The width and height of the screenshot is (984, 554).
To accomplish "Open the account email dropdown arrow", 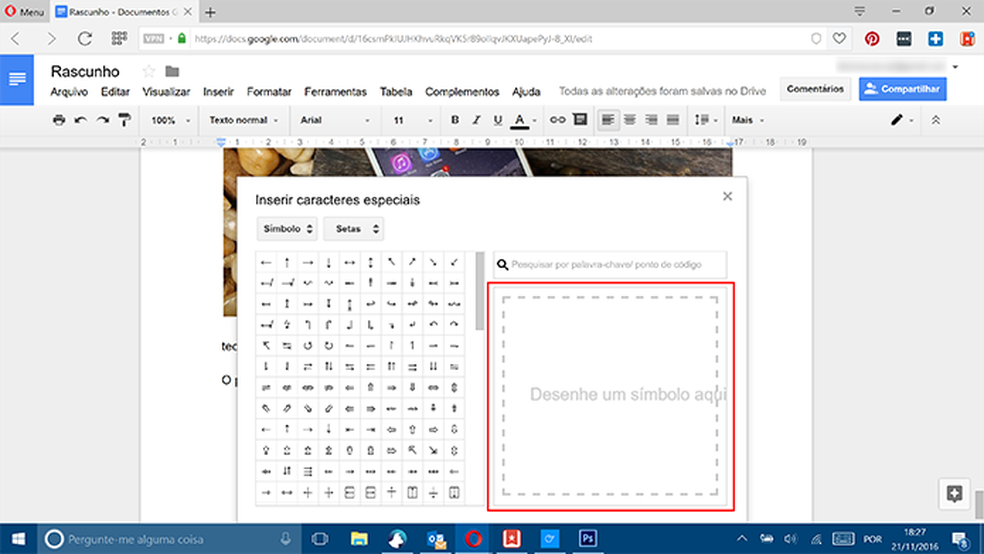I will 955,67.
